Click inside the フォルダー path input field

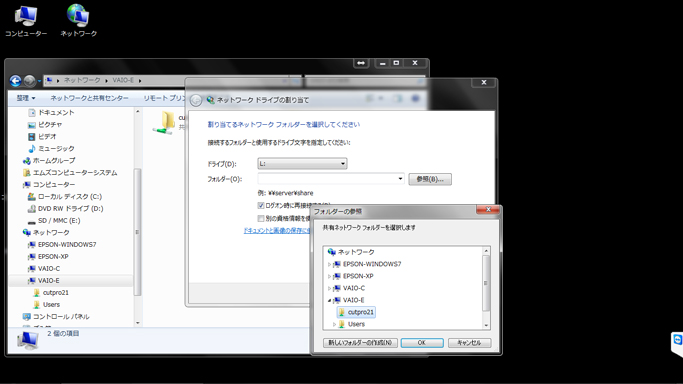pos(327,179)
